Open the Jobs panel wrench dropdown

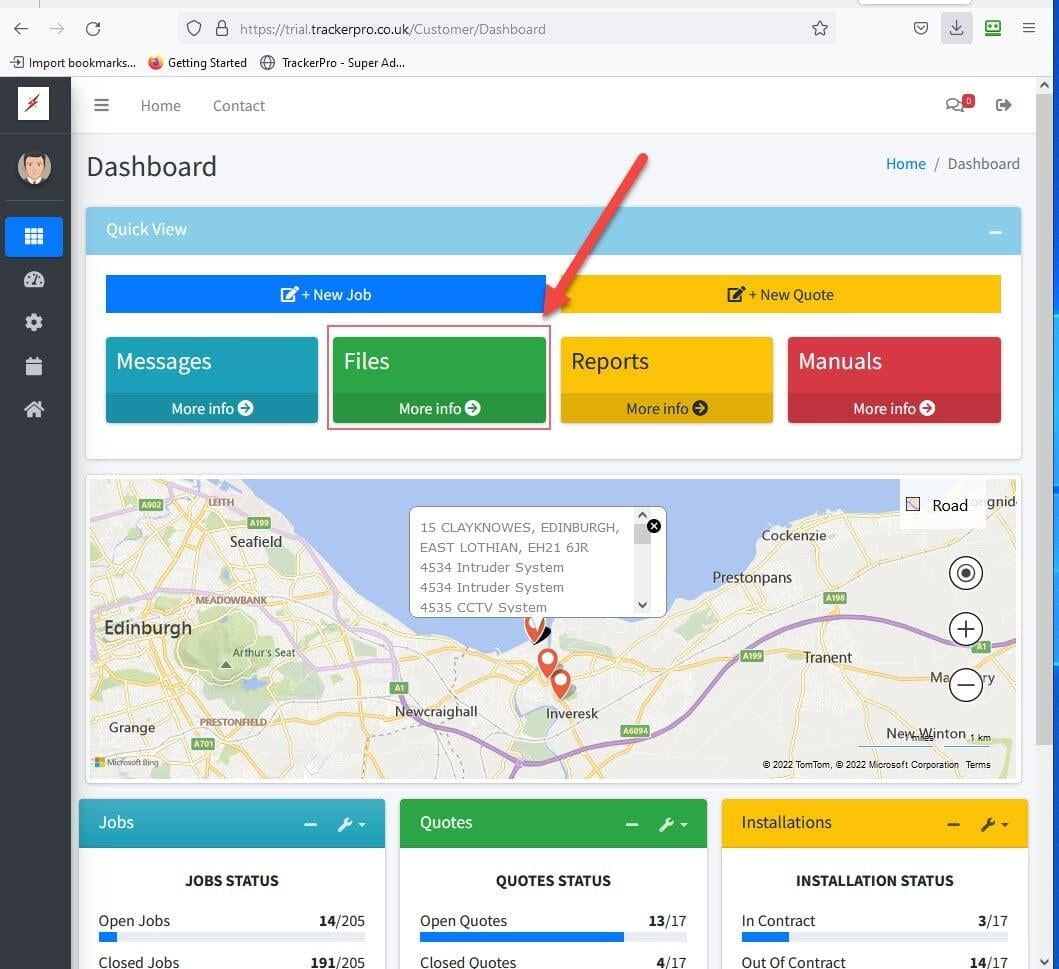(350, 824)
